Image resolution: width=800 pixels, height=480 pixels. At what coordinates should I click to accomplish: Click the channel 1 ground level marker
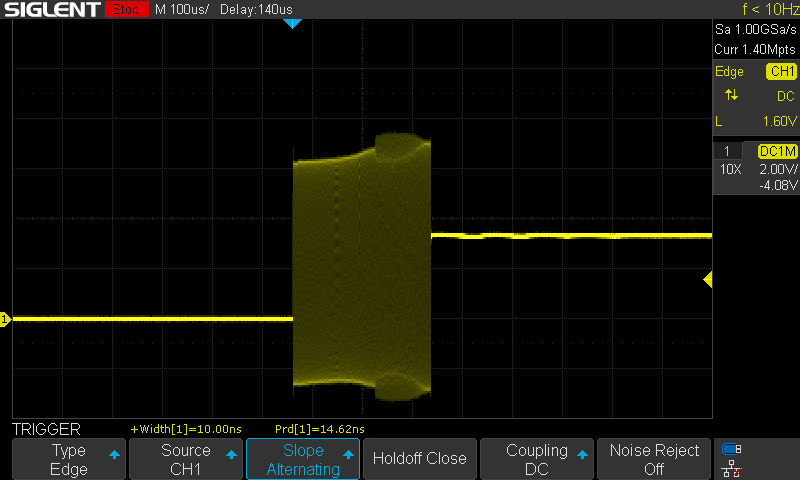click(x=5, y=319)
